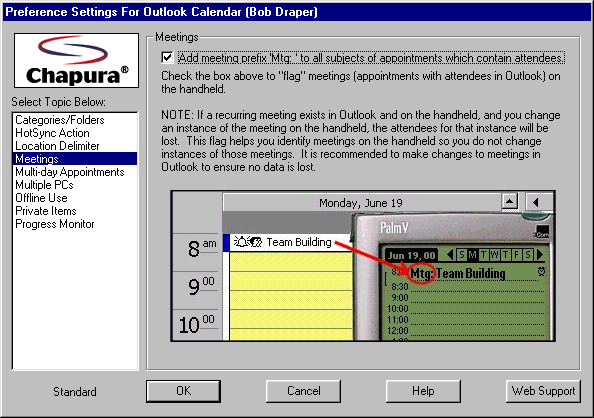
Task: Click the circled Mtg: prefix in preview image
Action: click(421, 273)
